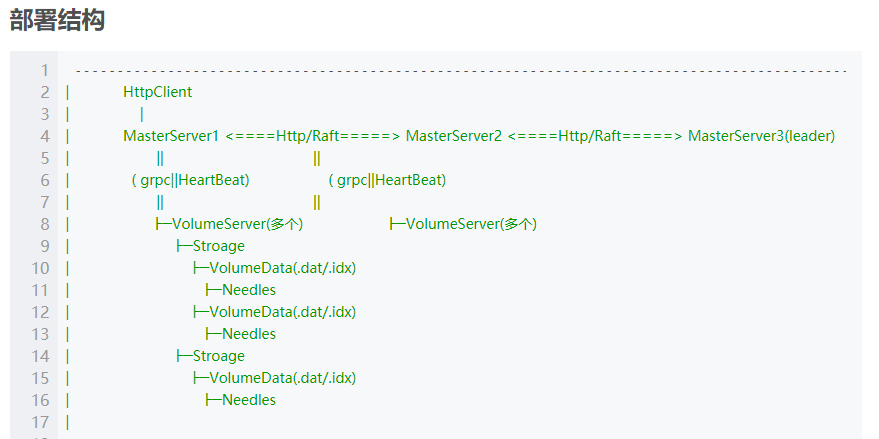This screenshot has height=439, width=879.
Task: Click the left grpc||HeartBeat label
Action: (x=191, y=180)
